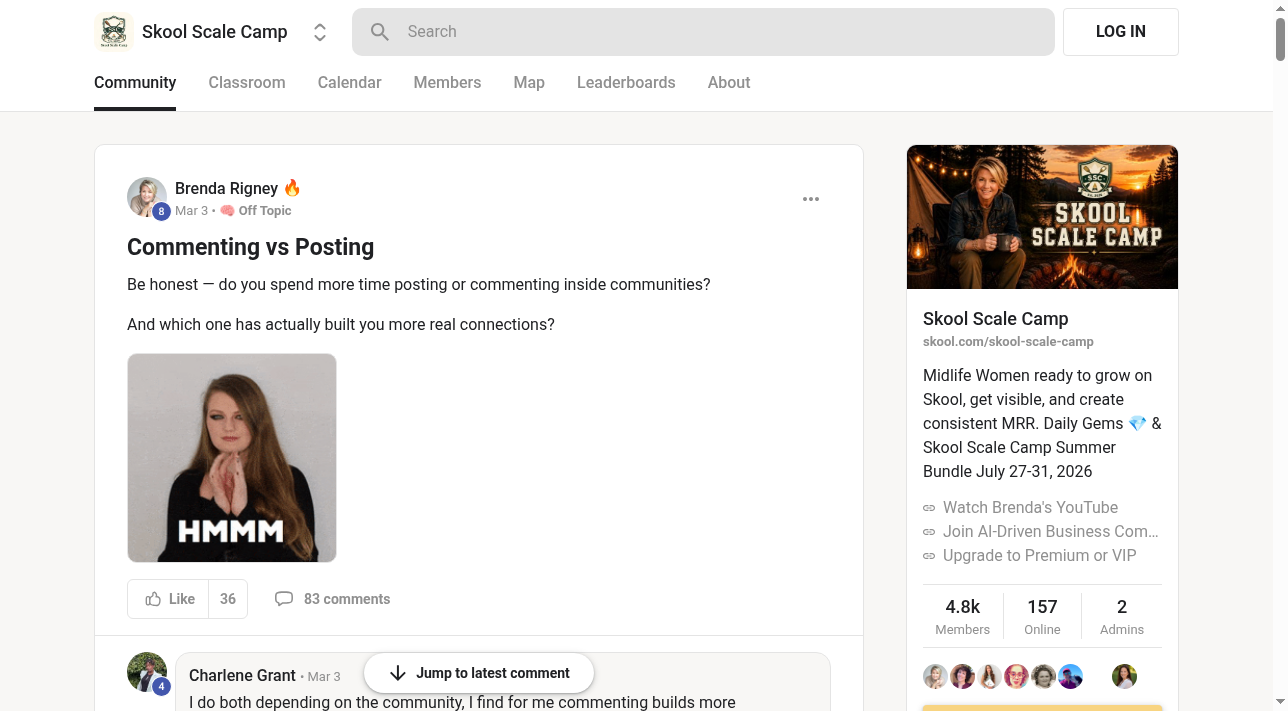Open Join AI-Driven Business Community link
Image resolution: width=1288 pixels, height=711 pixels.
click(1051, 532)
